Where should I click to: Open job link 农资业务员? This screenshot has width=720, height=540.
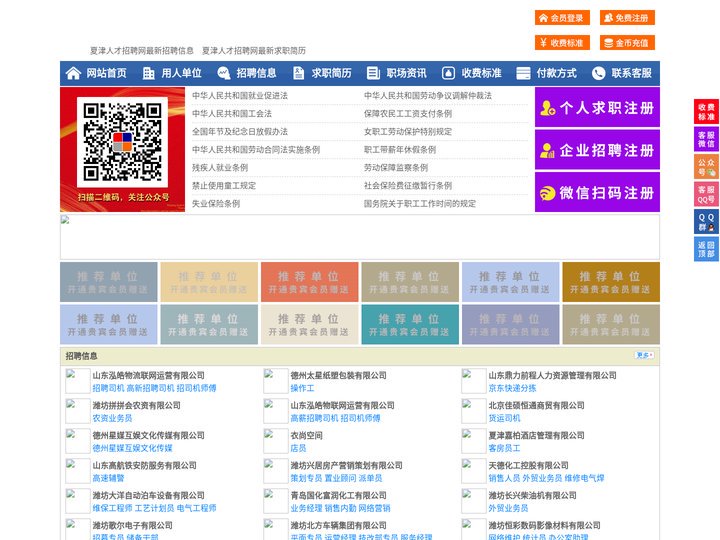click(x=112, y=418)
